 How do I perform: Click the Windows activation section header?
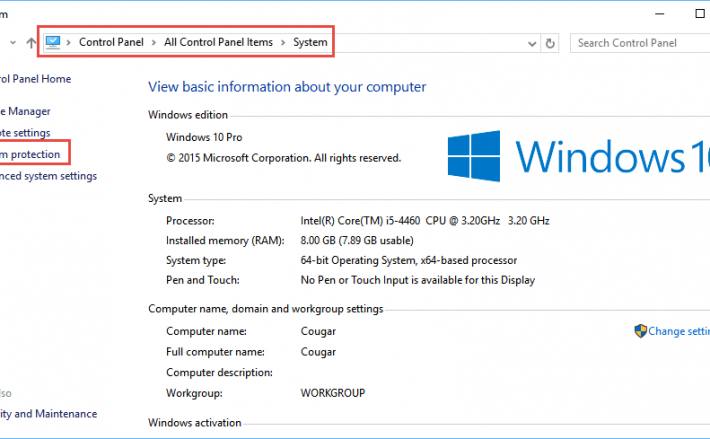(x=195, y=423)
